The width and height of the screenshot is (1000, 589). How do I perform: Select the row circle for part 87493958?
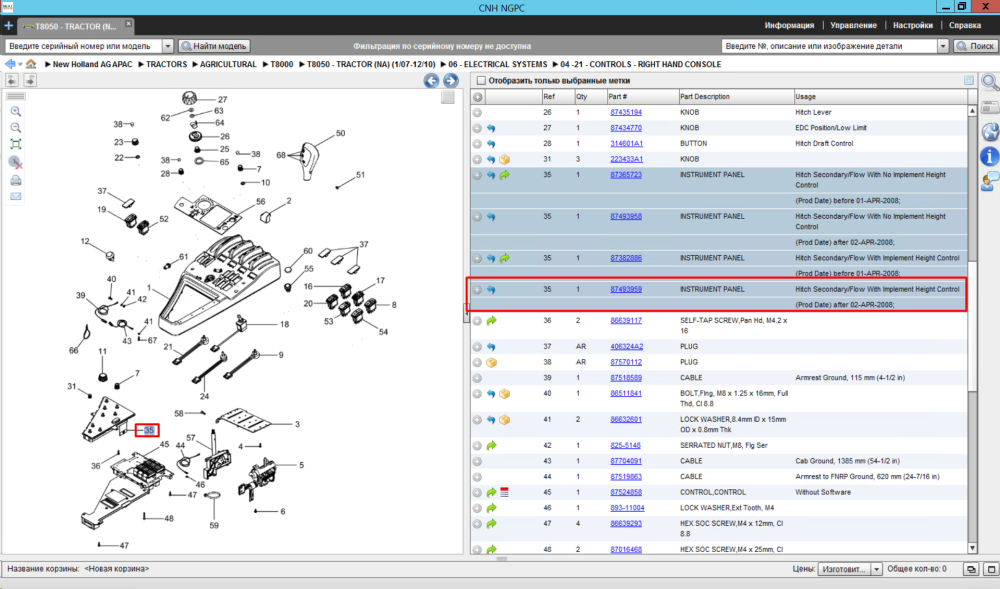[477, 217]
